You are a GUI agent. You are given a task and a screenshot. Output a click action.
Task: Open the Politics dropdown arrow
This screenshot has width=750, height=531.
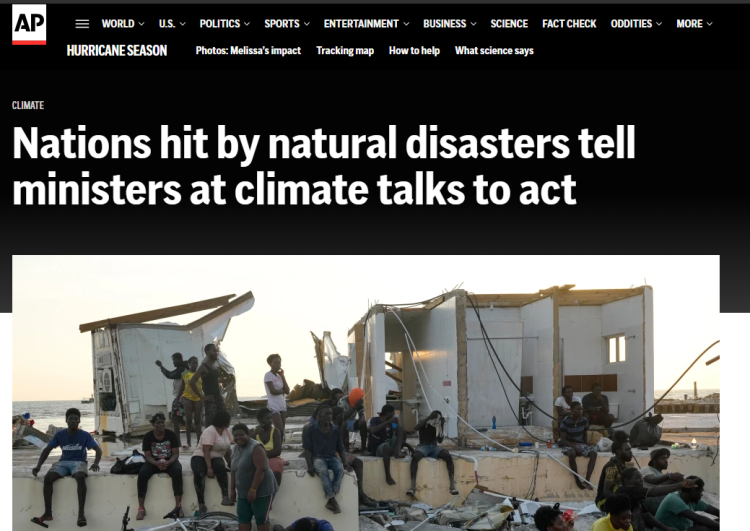(x=247, y=24)
